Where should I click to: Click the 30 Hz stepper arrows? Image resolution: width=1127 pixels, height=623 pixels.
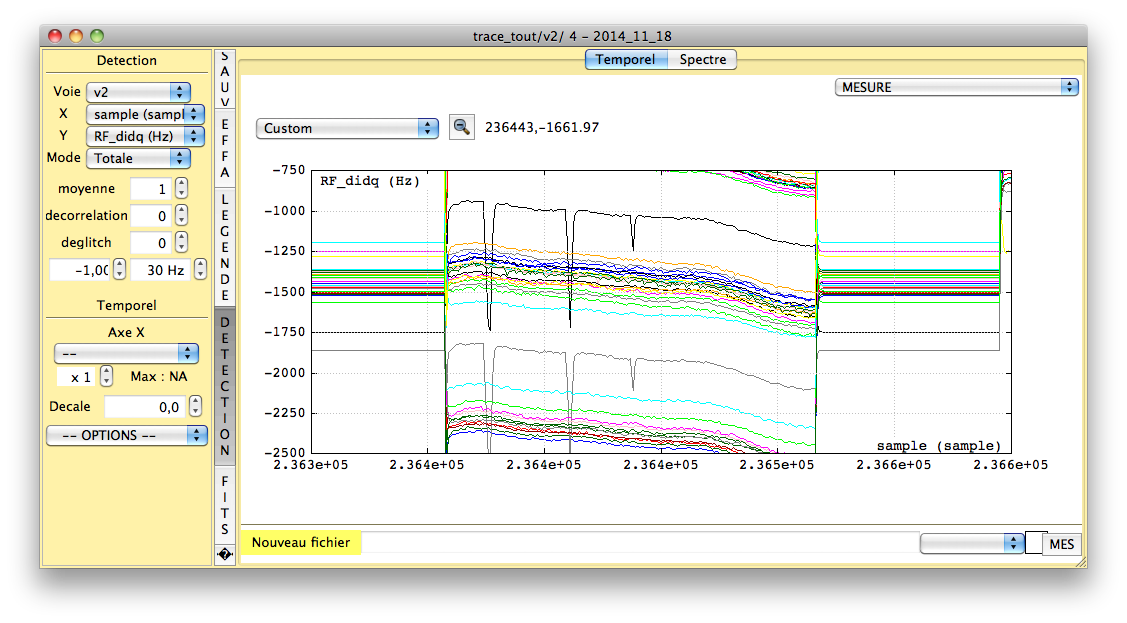[x=199, y=269]
